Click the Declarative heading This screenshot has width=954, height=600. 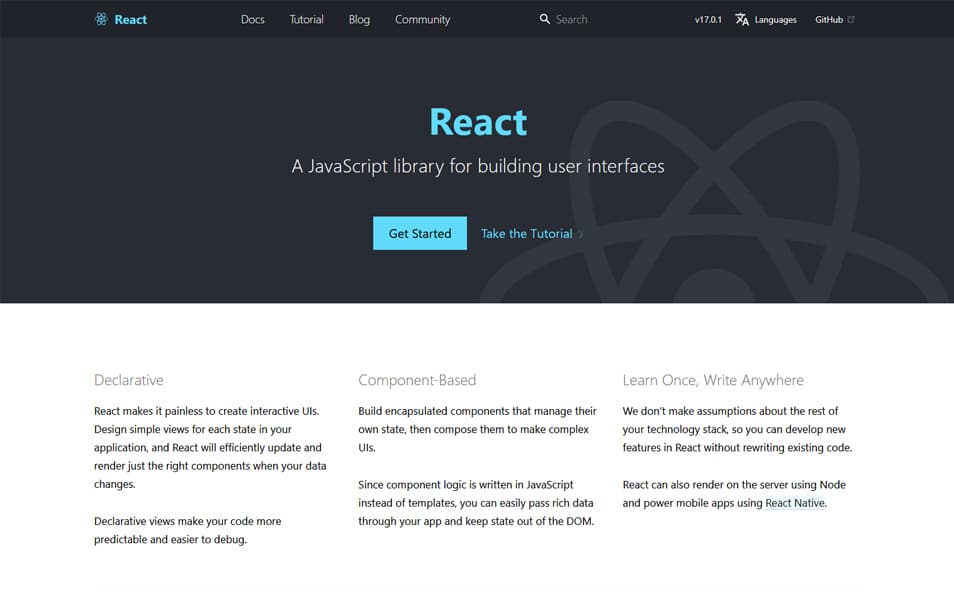(128, 380)
